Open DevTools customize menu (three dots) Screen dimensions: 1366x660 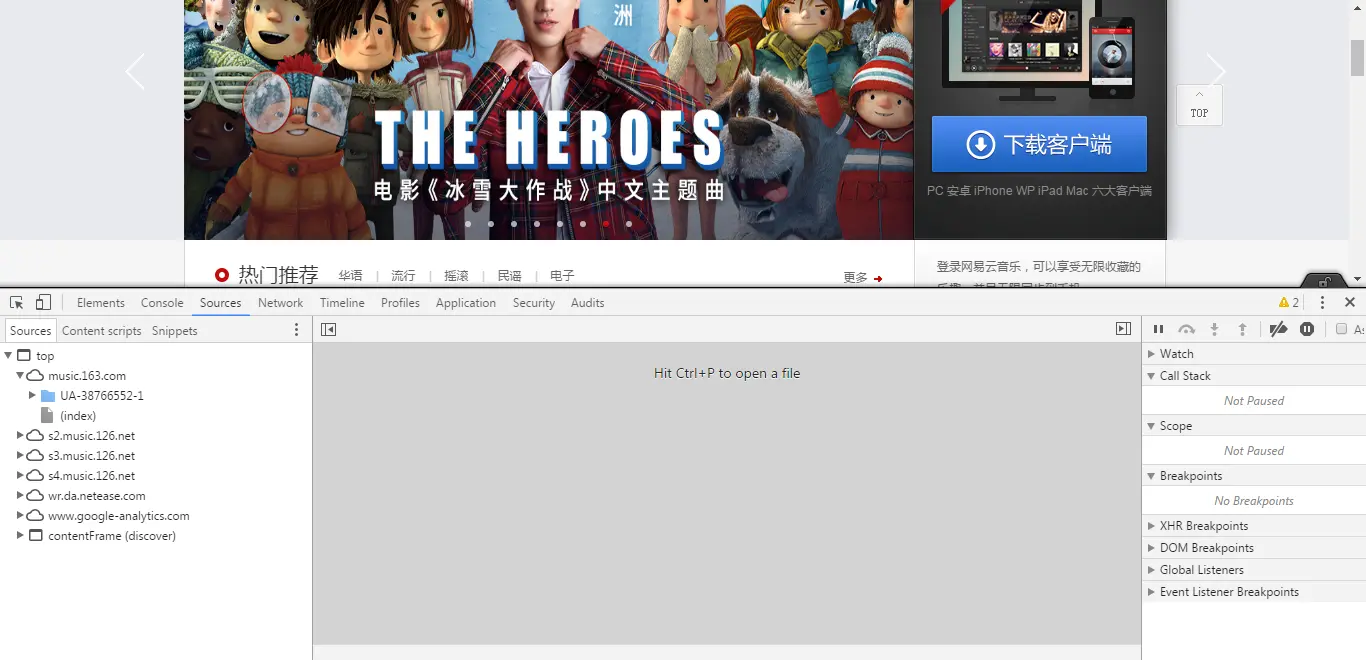(x=1322, y=302)
